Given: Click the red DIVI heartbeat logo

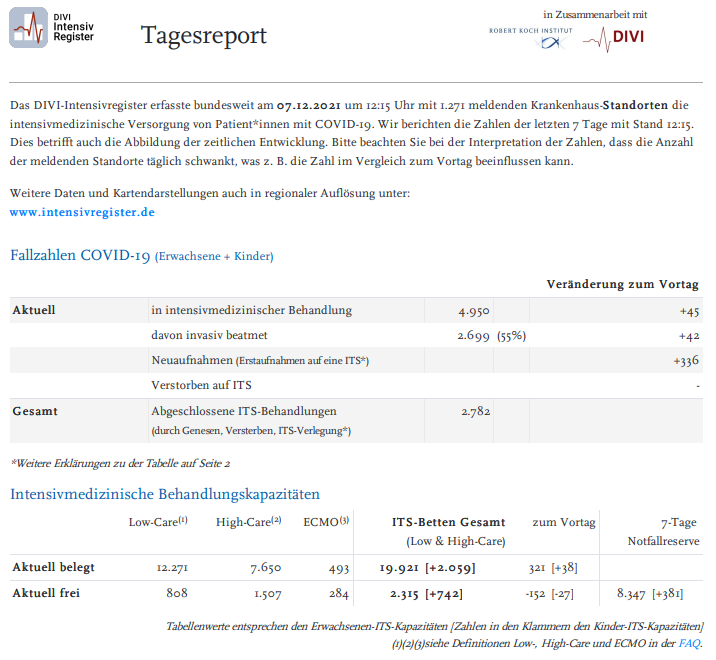Looking at the screenshot, I should coord(613,38).
